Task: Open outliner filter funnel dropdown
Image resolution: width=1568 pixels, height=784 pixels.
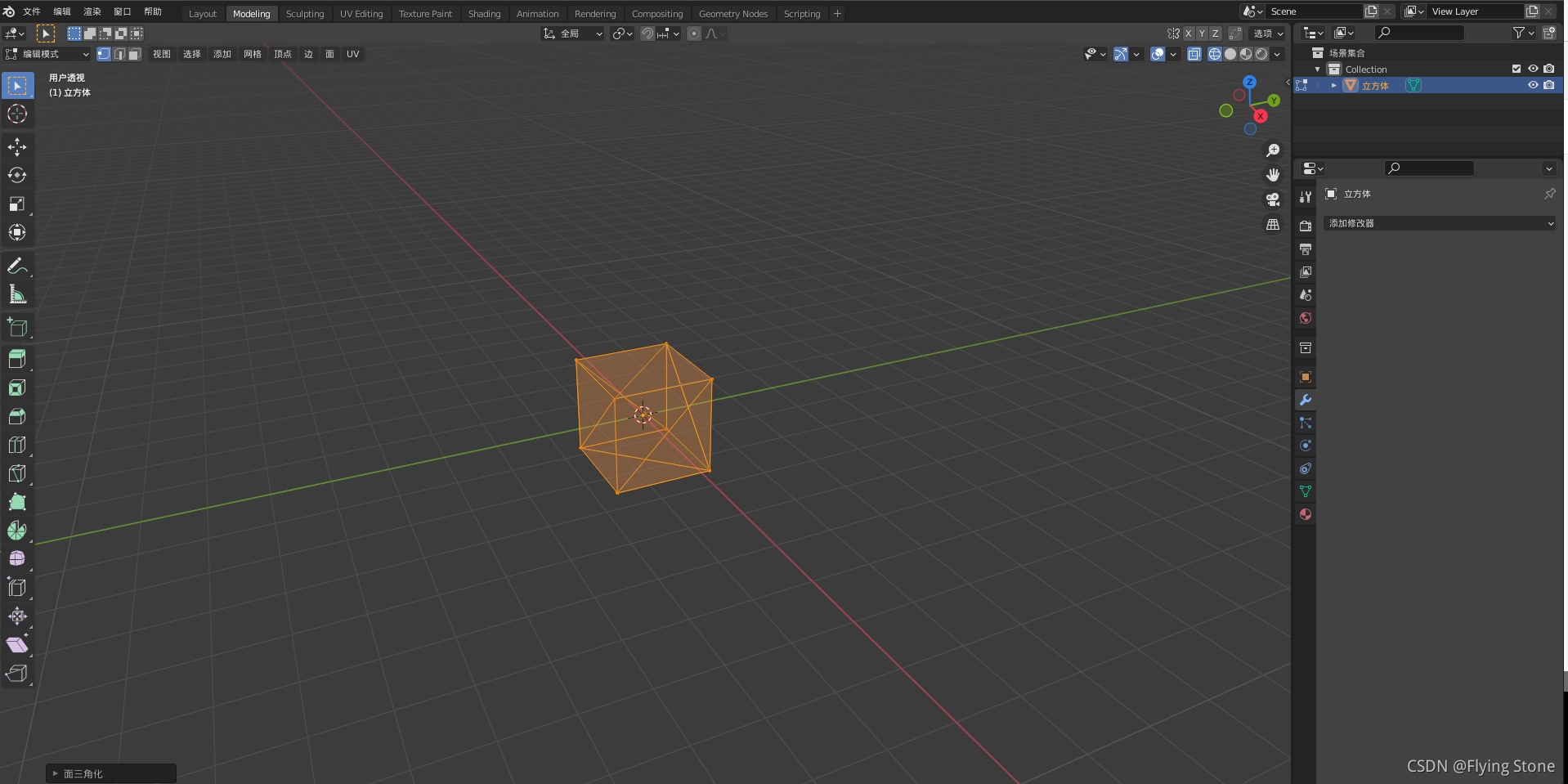Action: tap(1523, 33)
